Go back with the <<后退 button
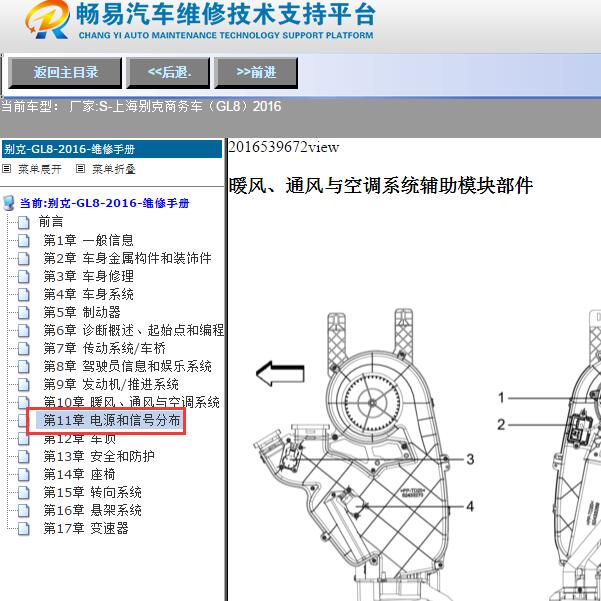This screenshot has height=601, width=601. [x=168, y=73]
